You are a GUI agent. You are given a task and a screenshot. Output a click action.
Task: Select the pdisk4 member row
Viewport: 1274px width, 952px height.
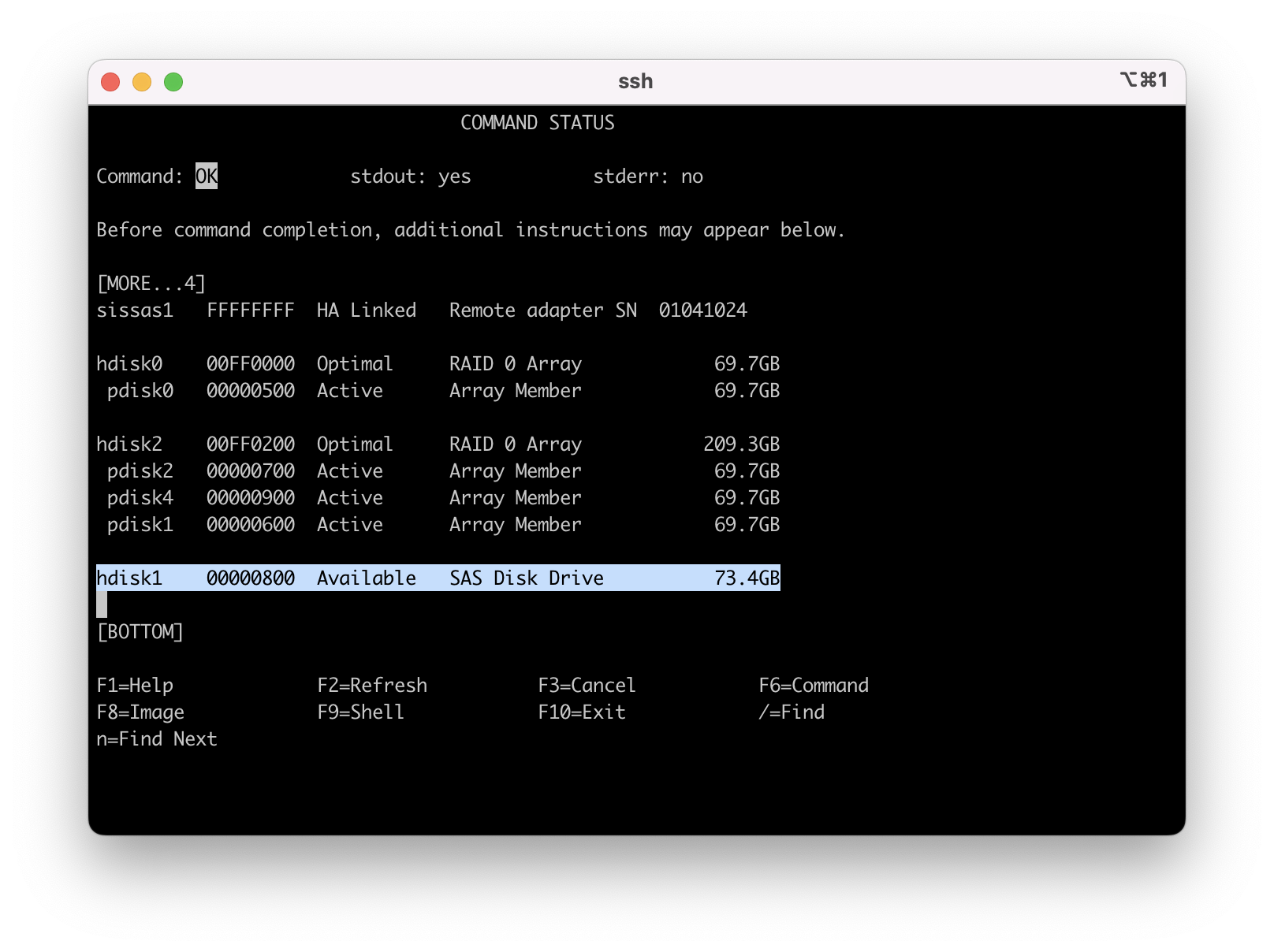pyautogui.click(x=444, y=498)
